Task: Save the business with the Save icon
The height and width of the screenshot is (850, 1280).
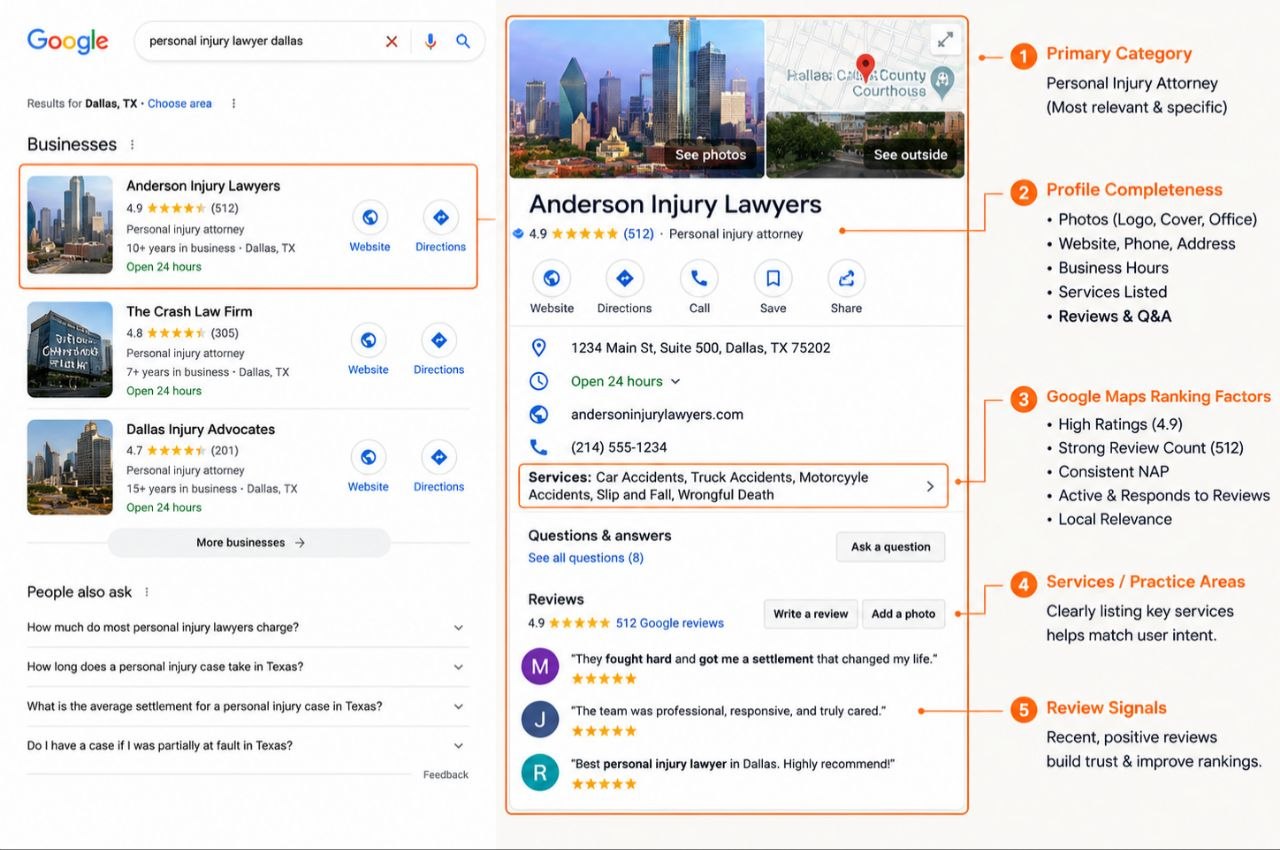Action: 773,278
